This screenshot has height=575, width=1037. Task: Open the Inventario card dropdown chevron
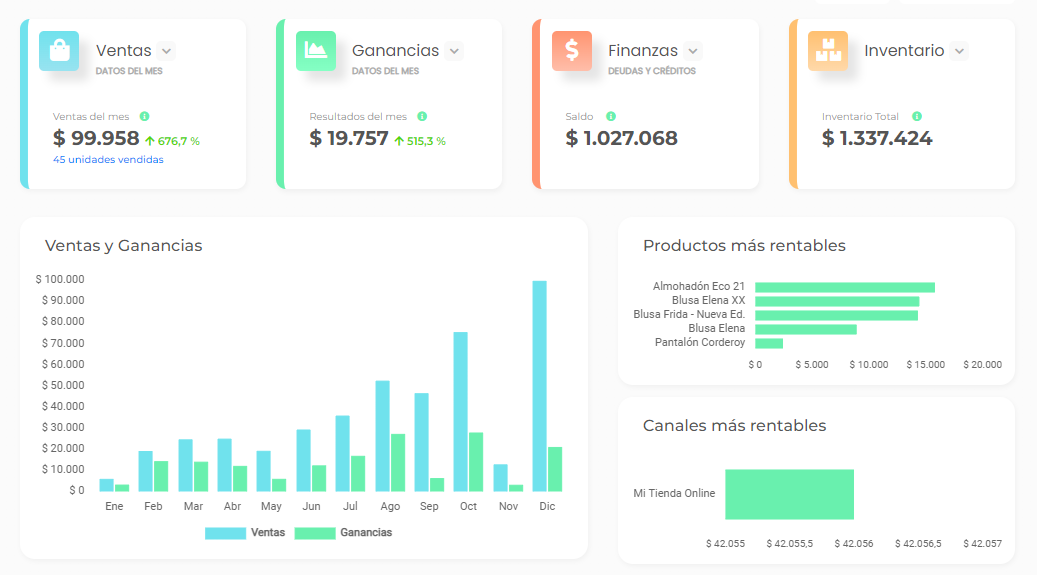click(x=959, y=51)
